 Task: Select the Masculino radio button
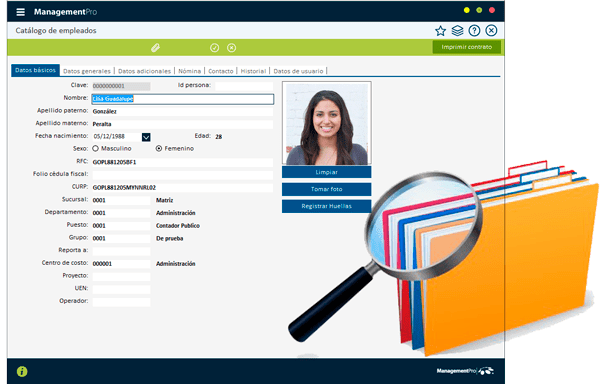(x=95, y=148)
